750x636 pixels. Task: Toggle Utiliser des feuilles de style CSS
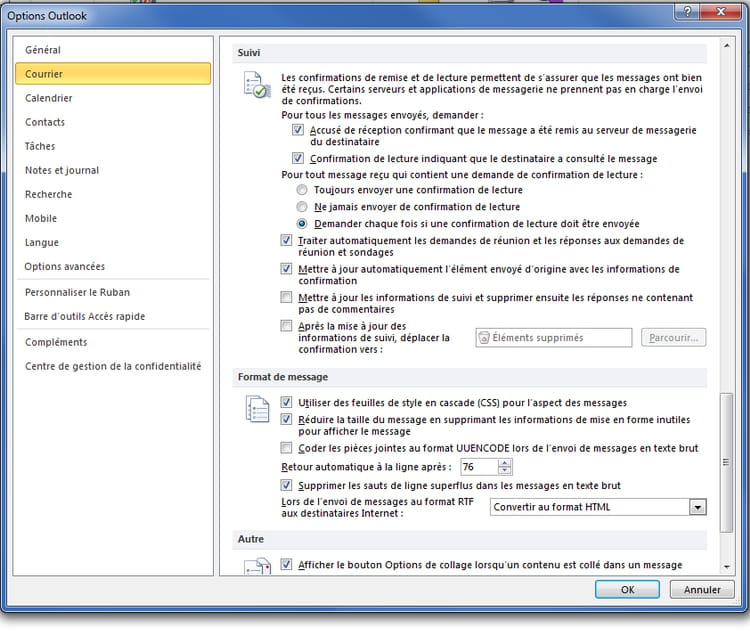tap(286, 402)
